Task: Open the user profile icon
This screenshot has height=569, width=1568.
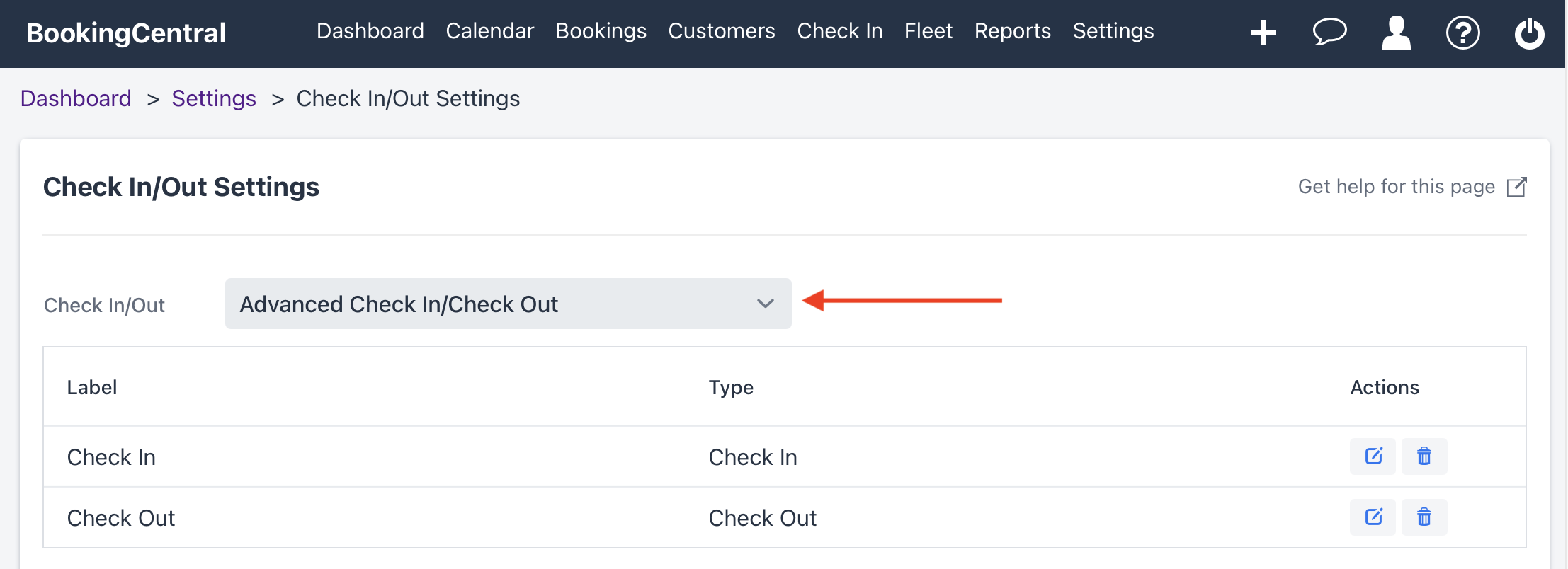Action: 1396,33
